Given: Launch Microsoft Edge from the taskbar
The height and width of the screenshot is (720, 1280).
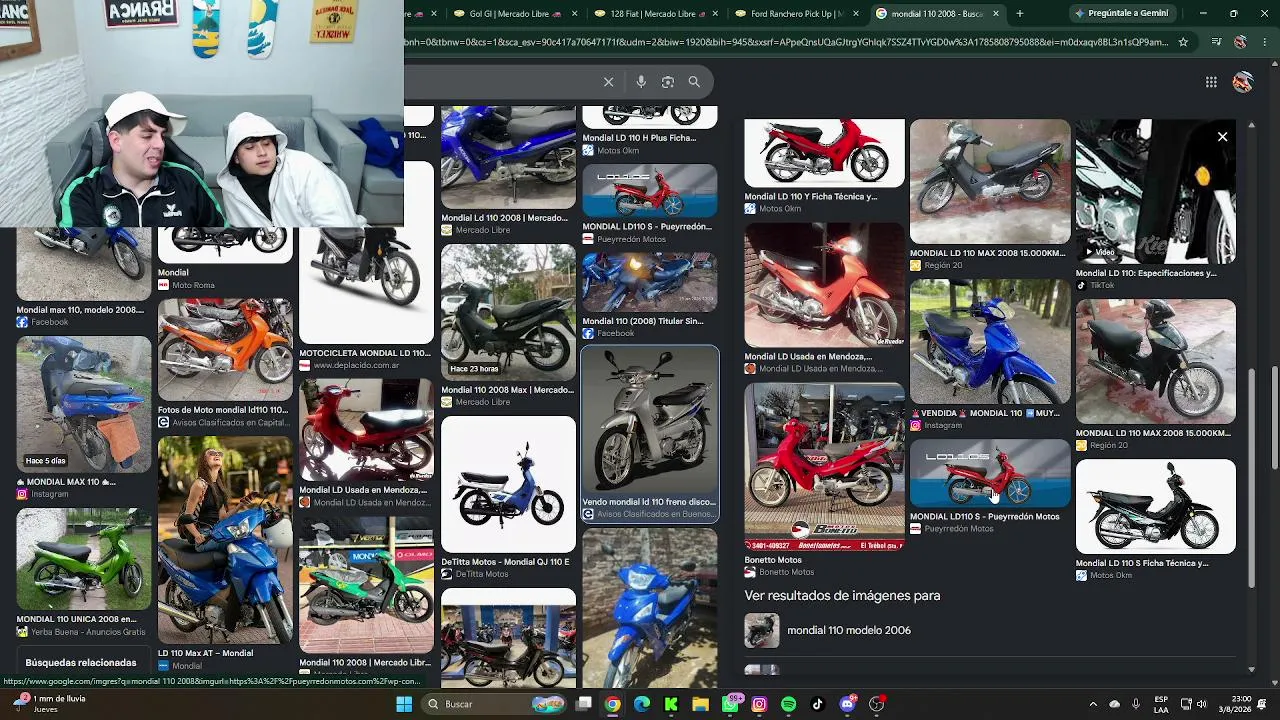Looking at the screenshot, I should [642, 704].
